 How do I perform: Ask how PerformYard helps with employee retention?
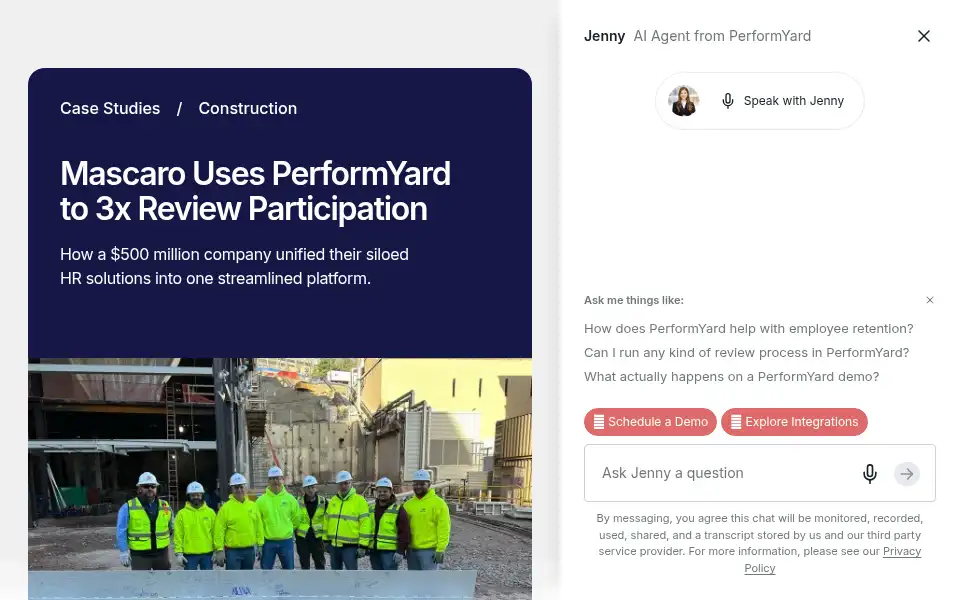pos(748,329)
